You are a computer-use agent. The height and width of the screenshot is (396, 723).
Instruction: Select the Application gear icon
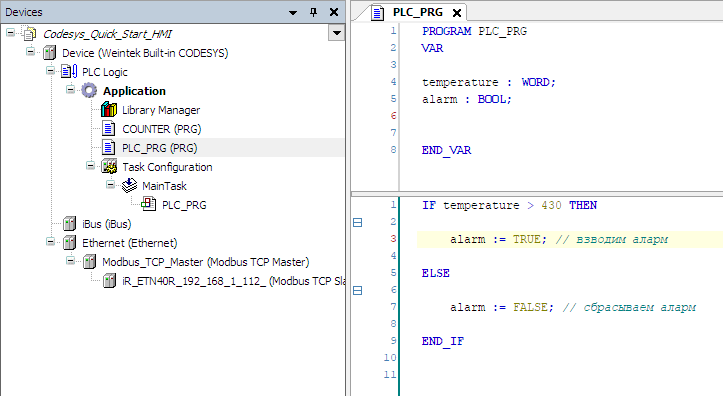[89, 90]
